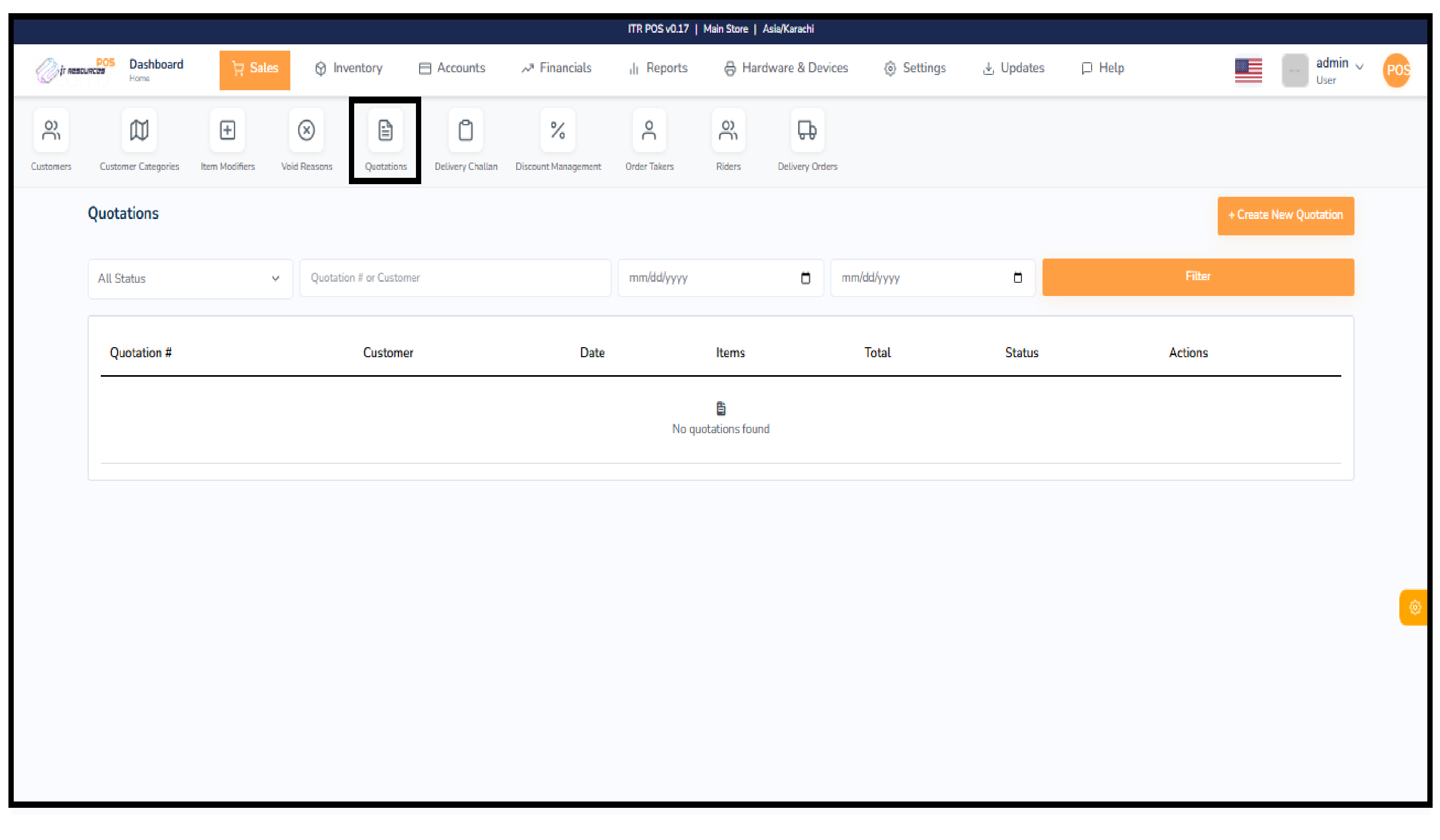Open Delivery Orders truck icon
This screenshot has height=840, width=1440.
point(807,131)
